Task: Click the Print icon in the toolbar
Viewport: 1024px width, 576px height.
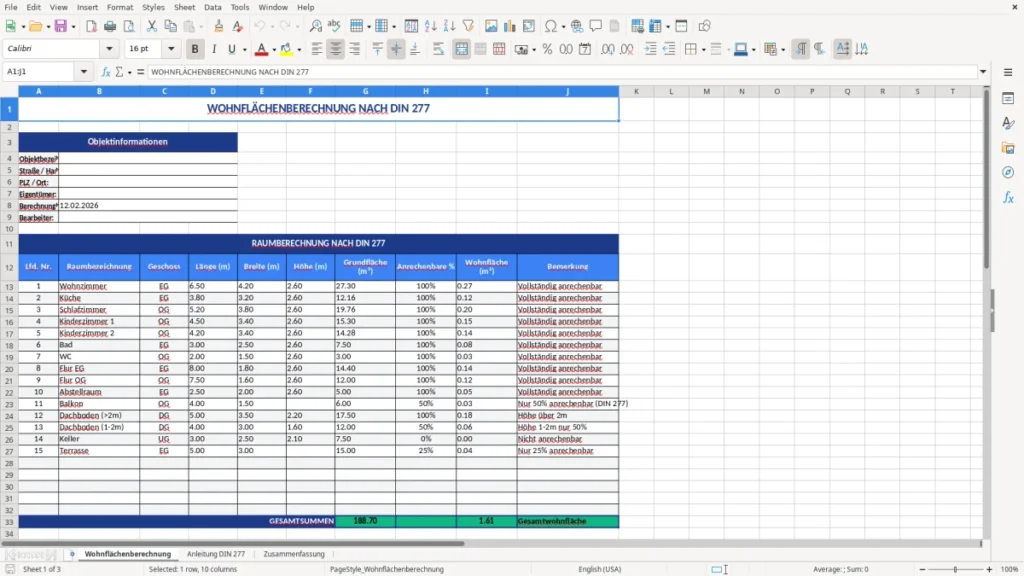Action: [110, 26]
